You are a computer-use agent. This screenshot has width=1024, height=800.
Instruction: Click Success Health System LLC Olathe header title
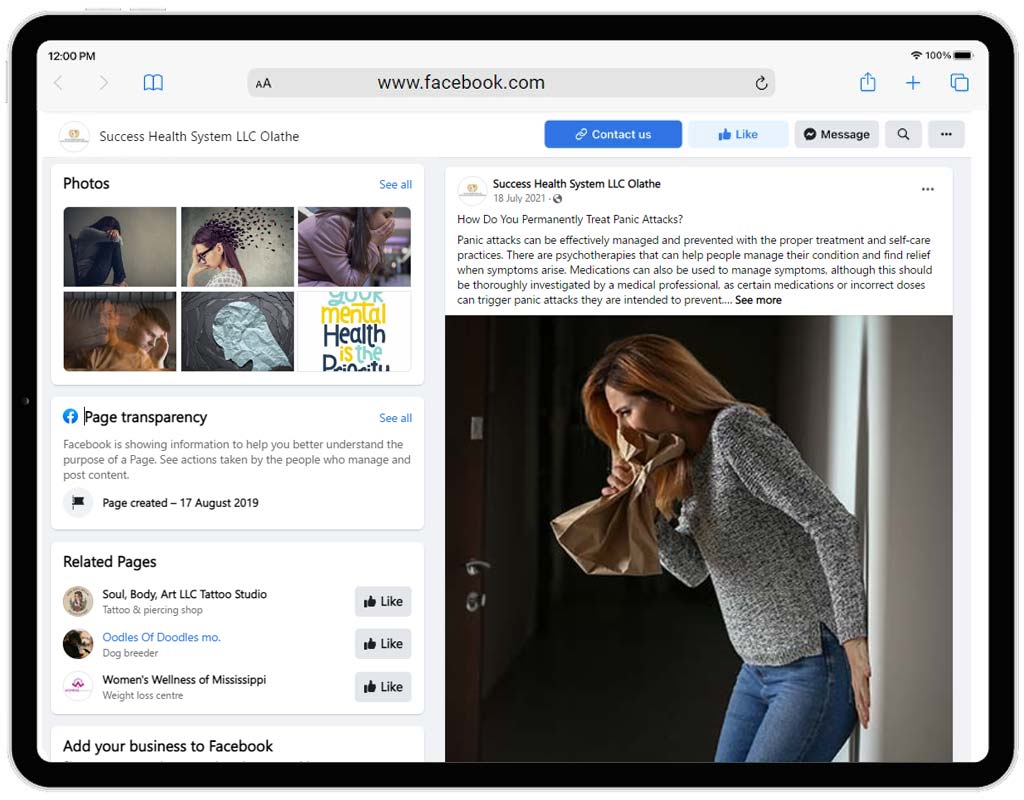point(199,136)
